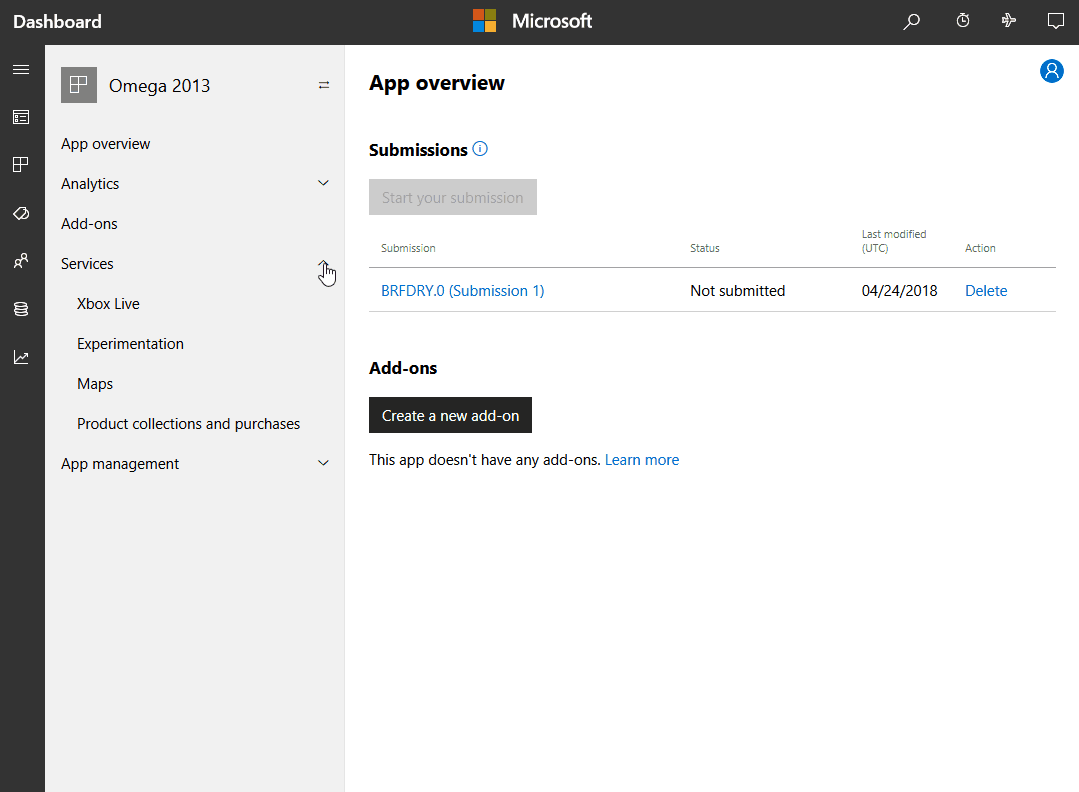The height and width of the screenshot is (792, 1079).
Task: Click the Submissions info icon
Action: [x=480, y=149]
